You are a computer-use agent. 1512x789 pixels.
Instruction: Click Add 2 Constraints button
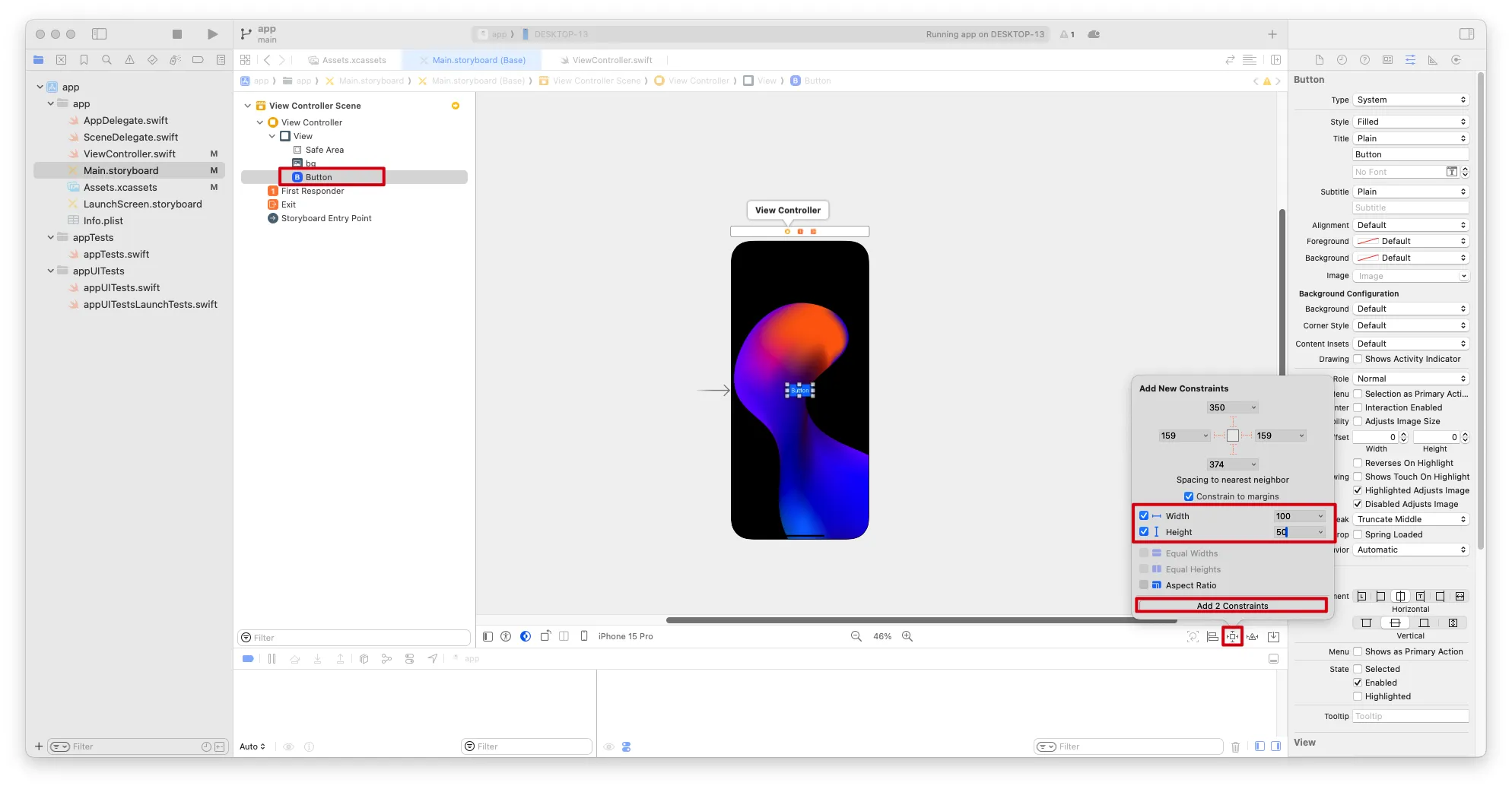pyautogui.click(x=1231, y=606)
